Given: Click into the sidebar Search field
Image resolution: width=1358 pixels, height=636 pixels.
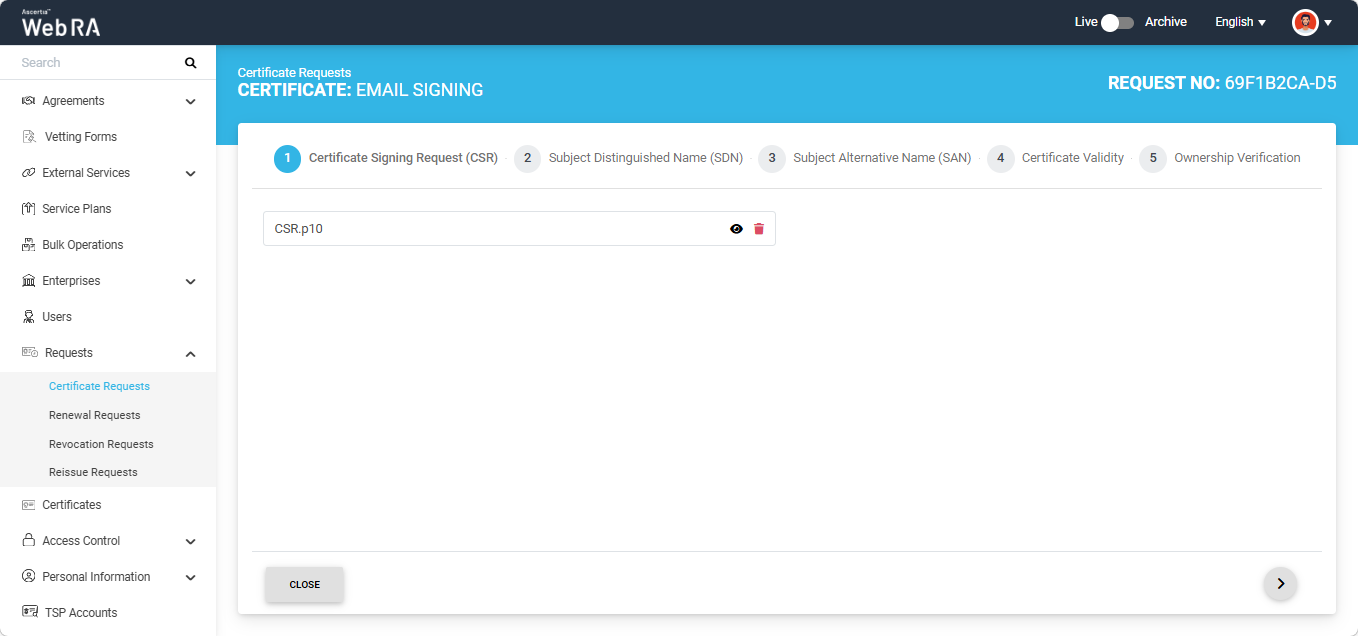Looking at the screenshot, I should [x=98, y=63].
